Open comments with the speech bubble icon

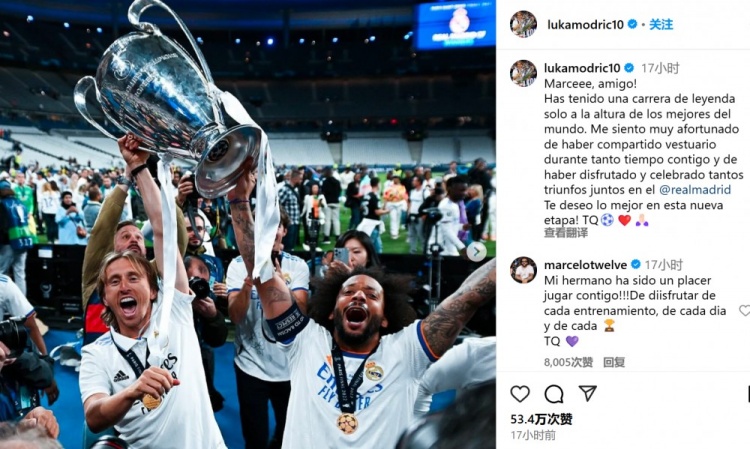point(554,394)
